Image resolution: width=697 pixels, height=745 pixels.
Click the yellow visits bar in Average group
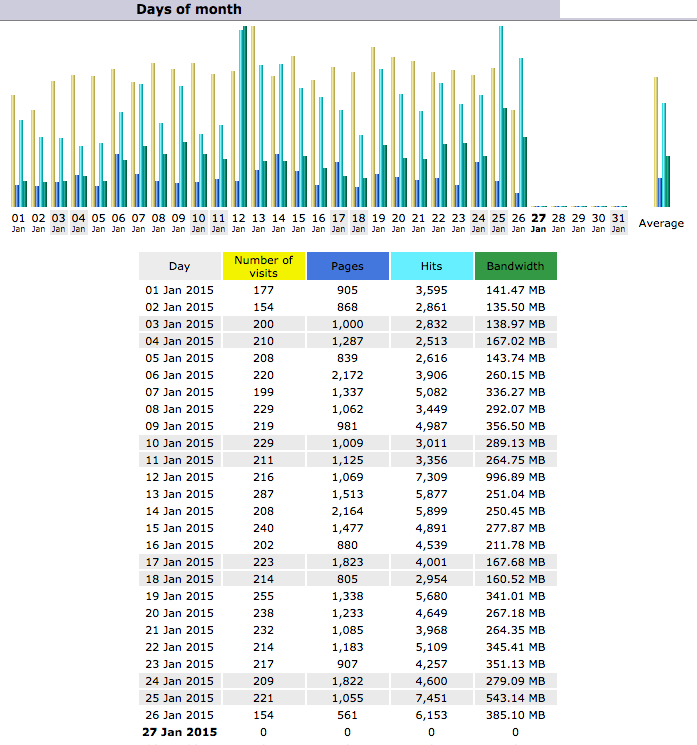tap(656, 140)
